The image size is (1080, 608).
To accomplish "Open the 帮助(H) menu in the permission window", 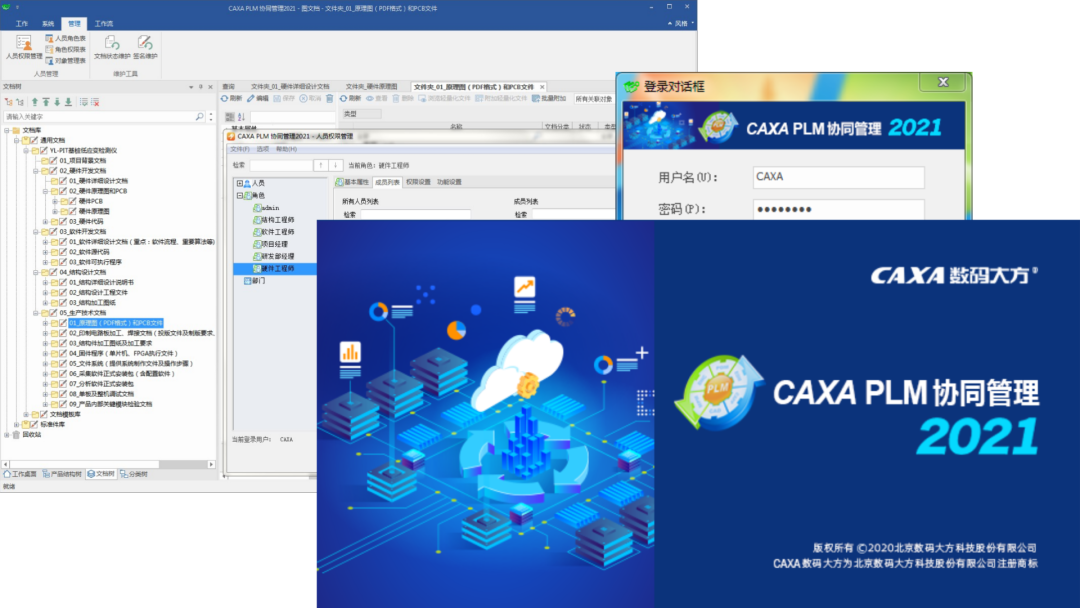I will pyautogui.click(x=286, y=149).
